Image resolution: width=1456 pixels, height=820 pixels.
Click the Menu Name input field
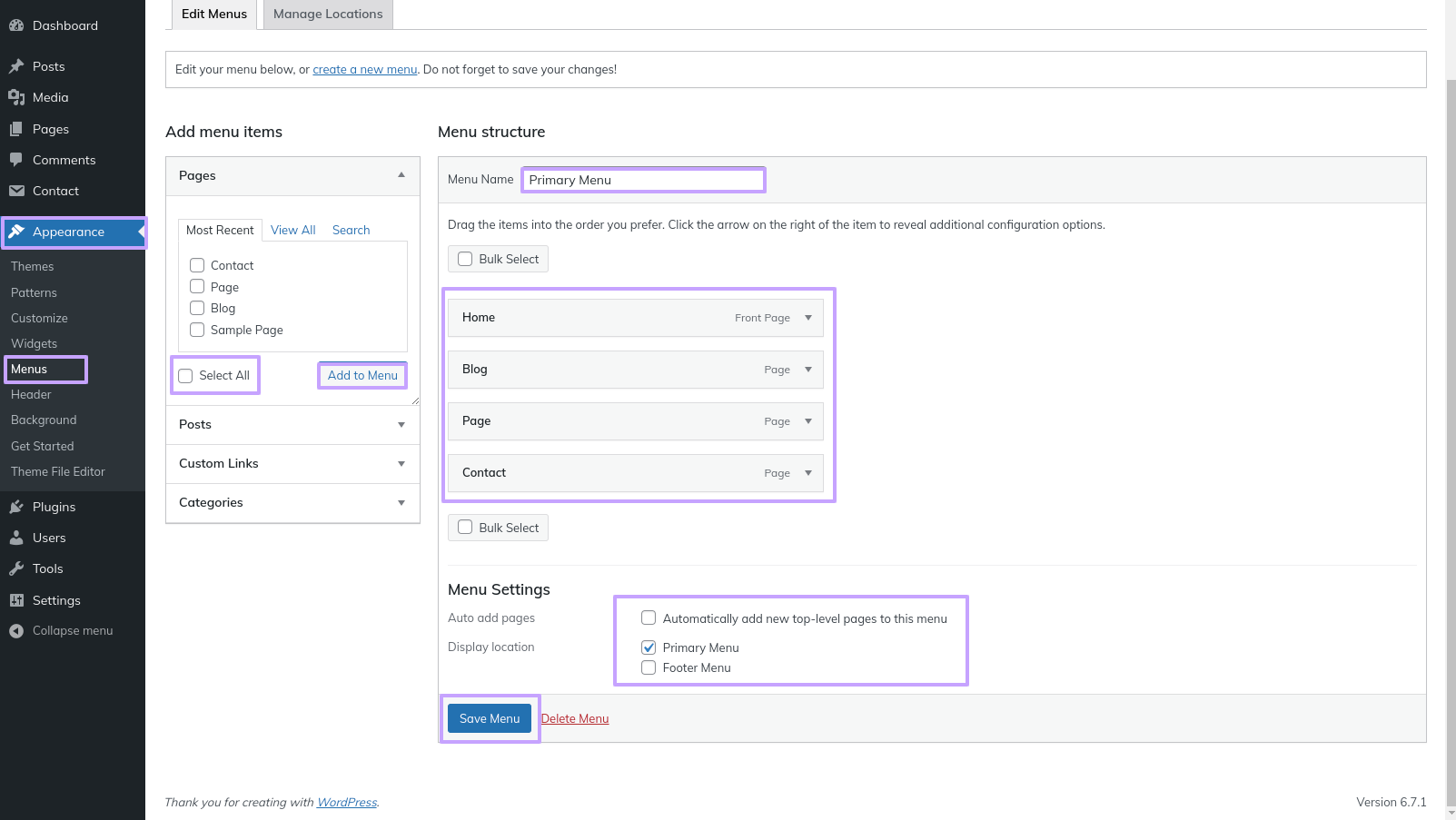pos(643,180)
